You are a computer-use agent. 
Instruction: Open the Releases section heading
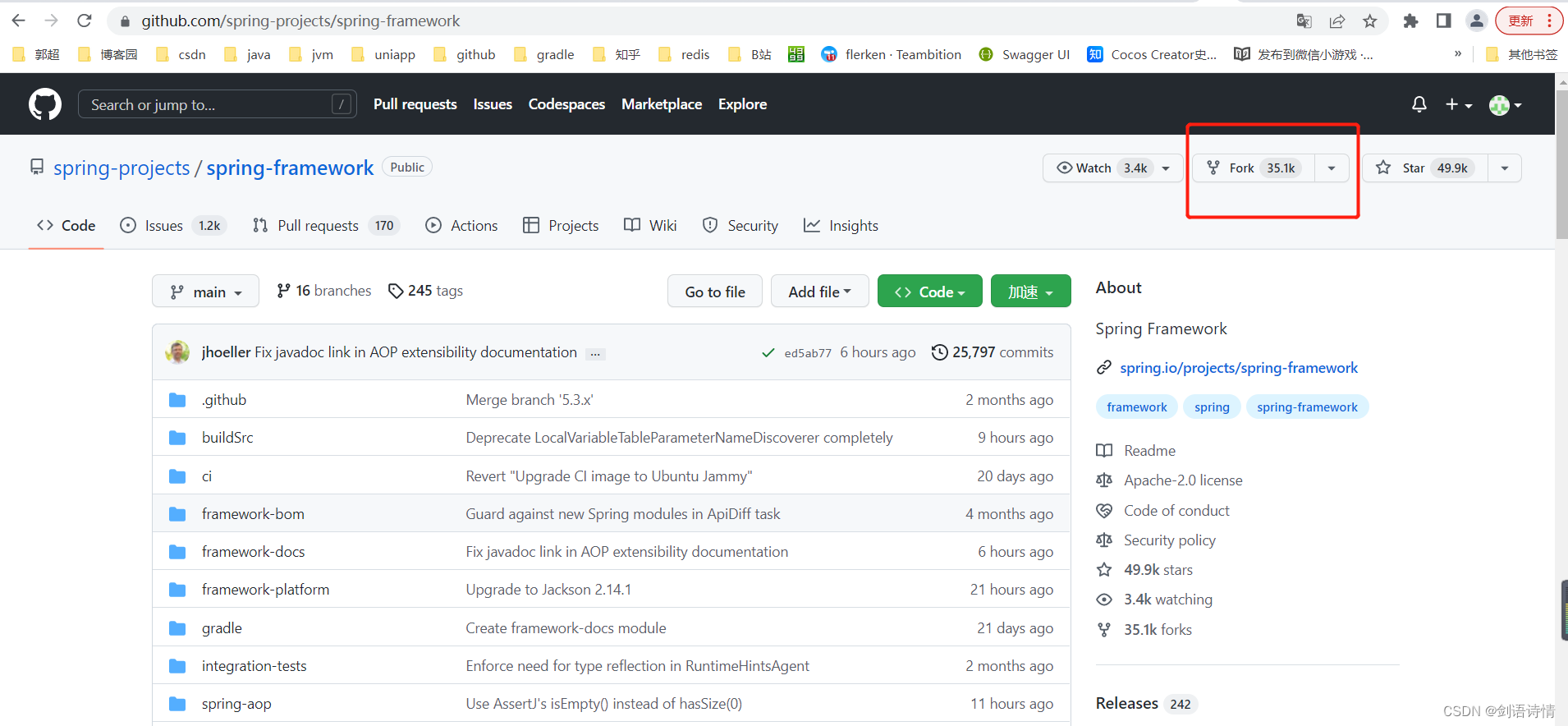(1127, 704)
